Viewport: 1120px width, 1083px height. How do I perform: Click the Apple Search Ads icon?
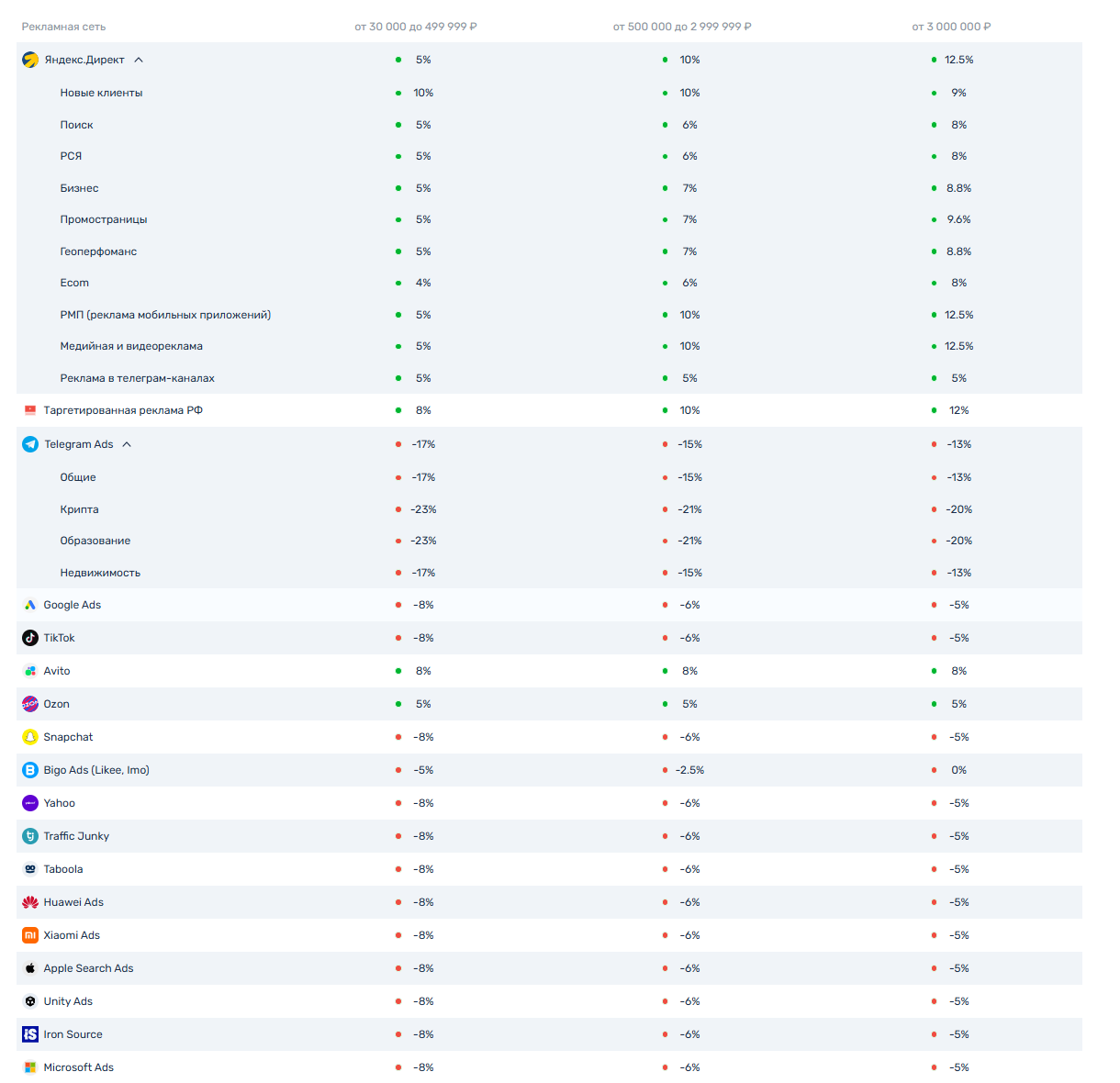click(x=30, y=968)
